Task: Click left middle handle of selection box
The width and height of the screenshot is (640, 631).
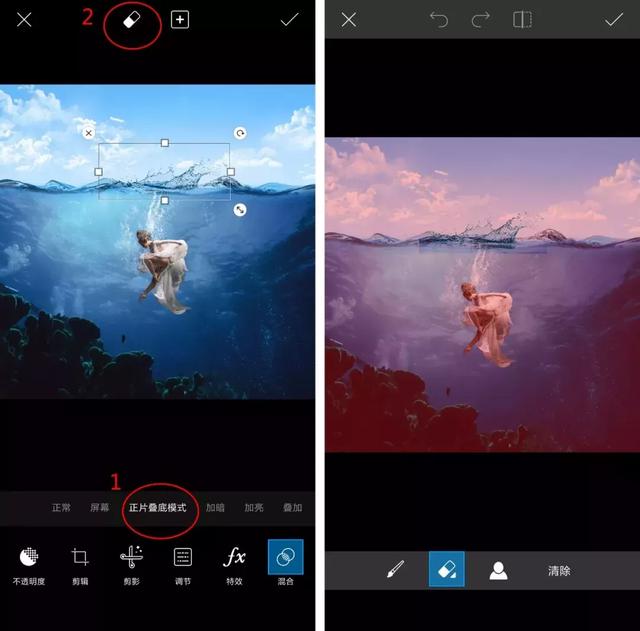Action: 98,172
